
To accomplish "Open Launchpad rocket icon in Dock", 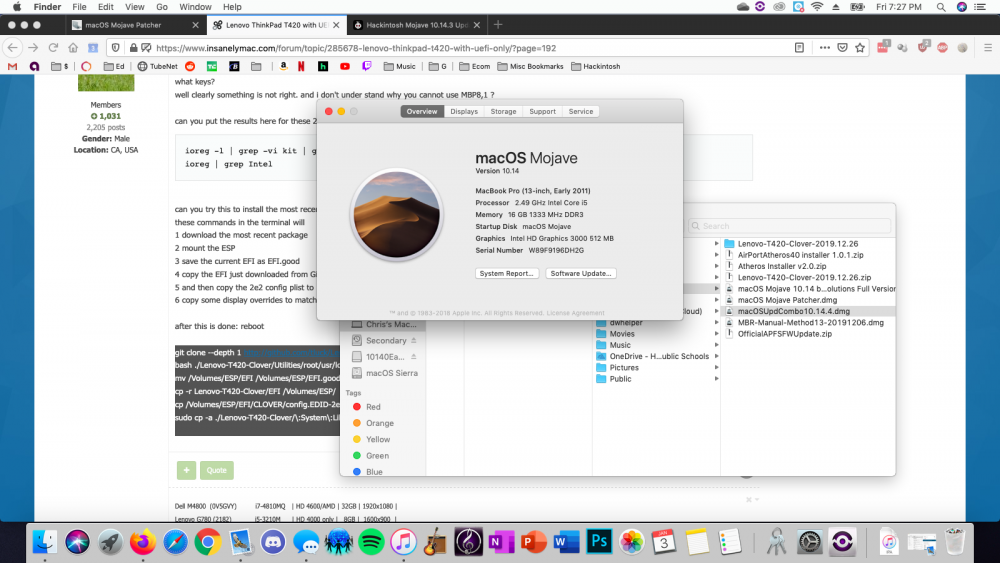I will pos(110,543).
